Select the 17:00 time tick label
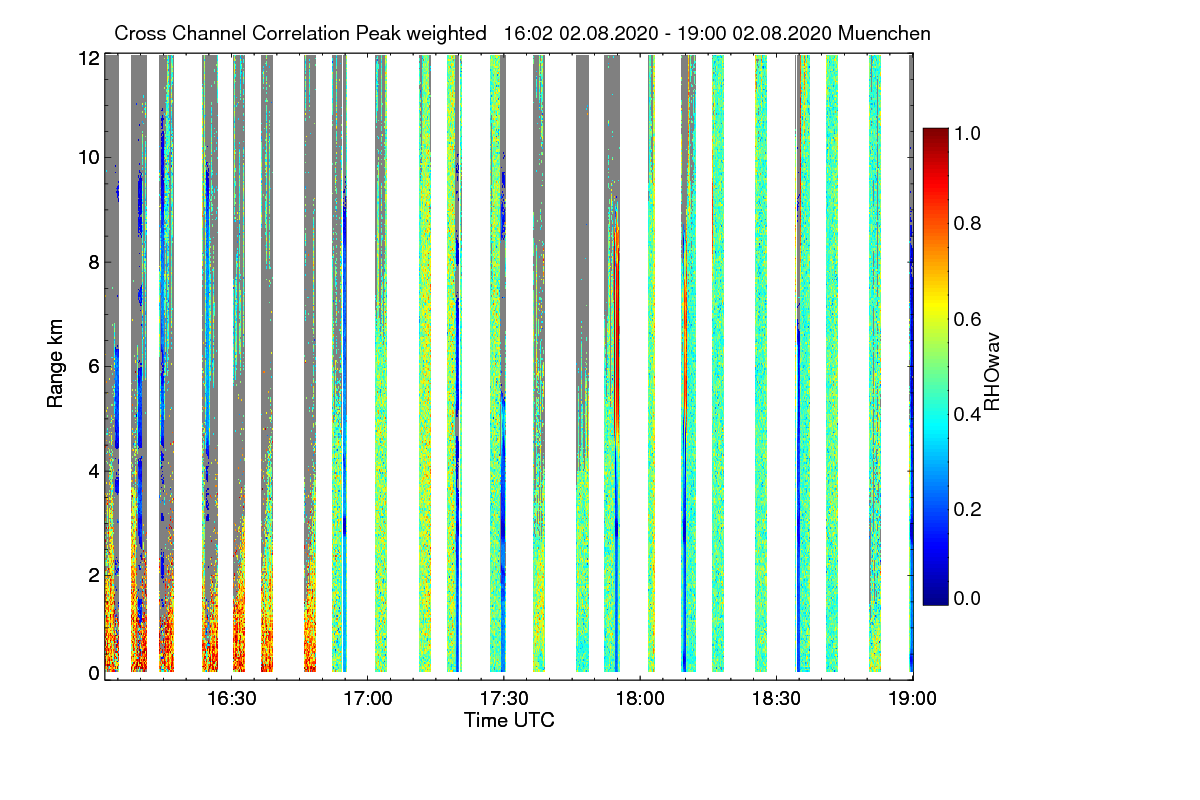This screenshot has width=1200, height=800. 367,697
